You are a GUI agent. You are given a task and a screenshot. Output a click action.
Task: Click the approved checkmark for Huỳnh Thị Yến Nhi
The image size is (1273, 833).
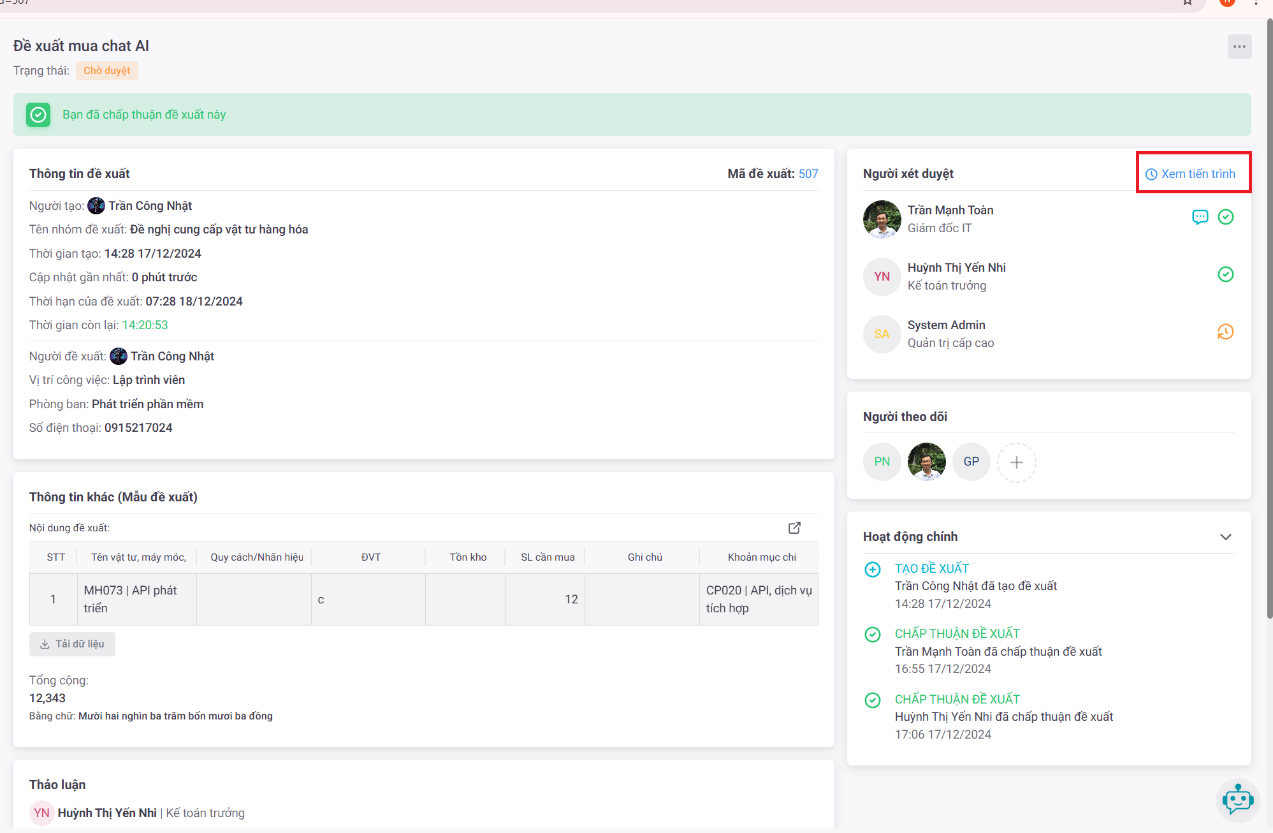click(1225, 275)
